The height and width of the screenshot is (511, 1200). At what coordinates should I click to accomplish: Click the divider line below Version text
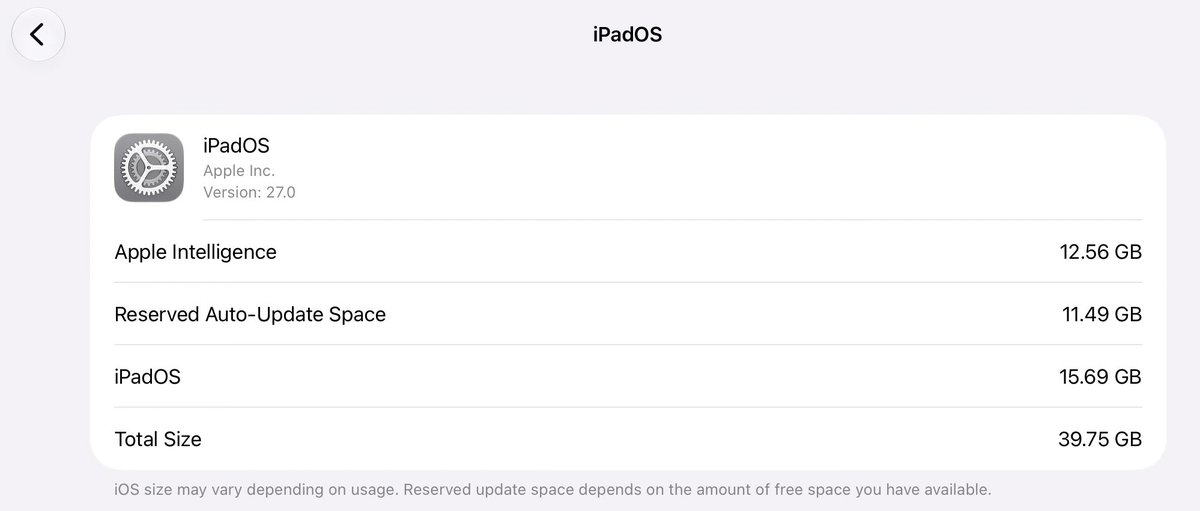(x=672, y=219)
